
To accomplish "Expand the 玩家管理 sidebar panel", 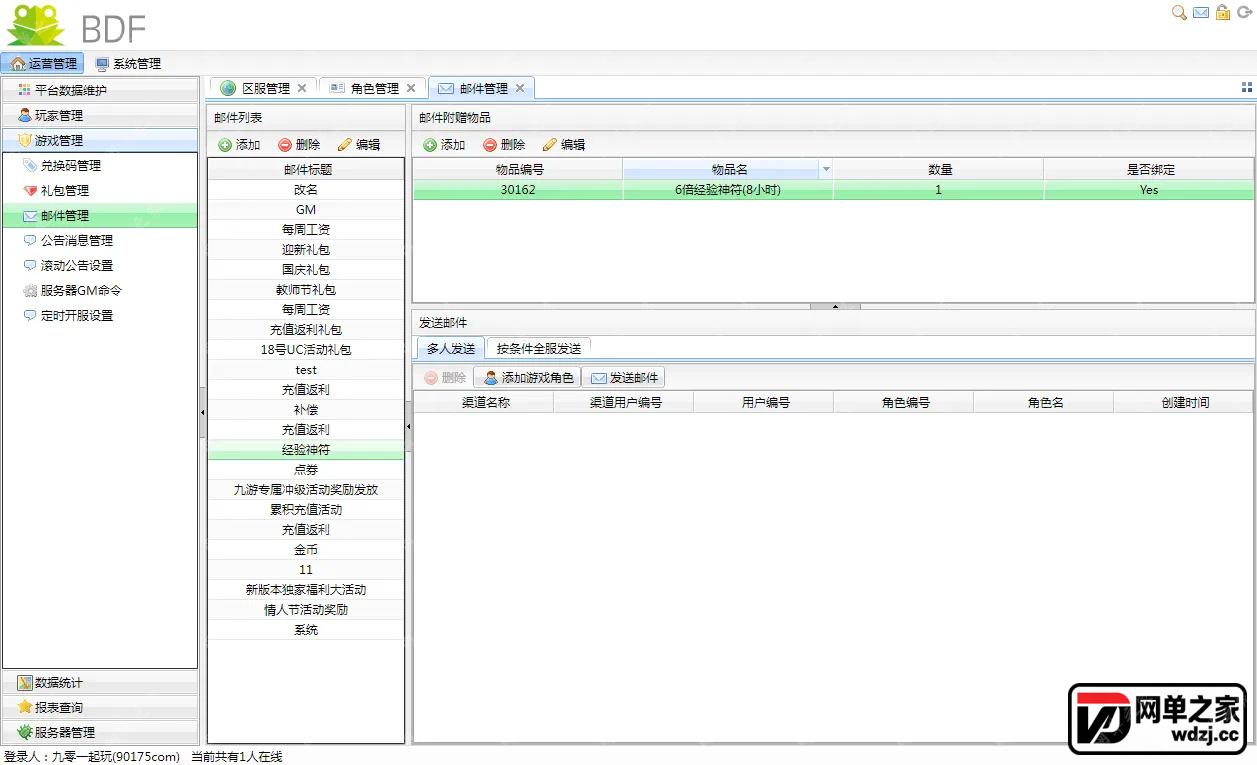I will pyautogui.click(x=100, y=115).
